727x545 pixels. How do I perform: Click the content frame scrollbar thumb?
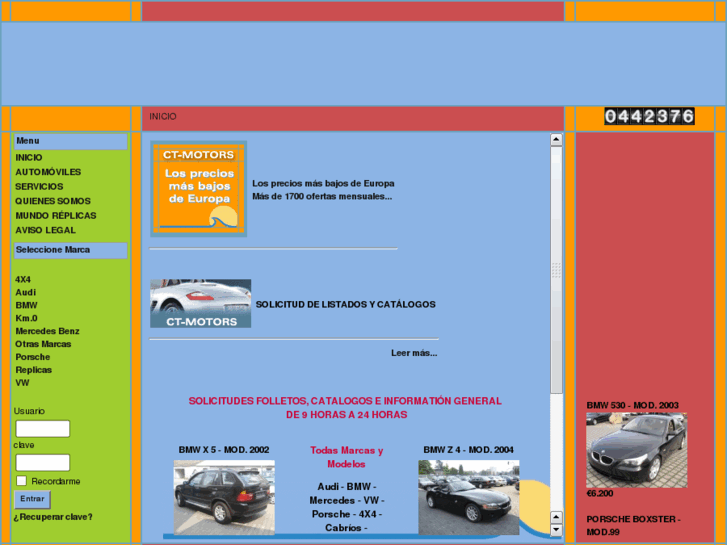pos(556,269)
